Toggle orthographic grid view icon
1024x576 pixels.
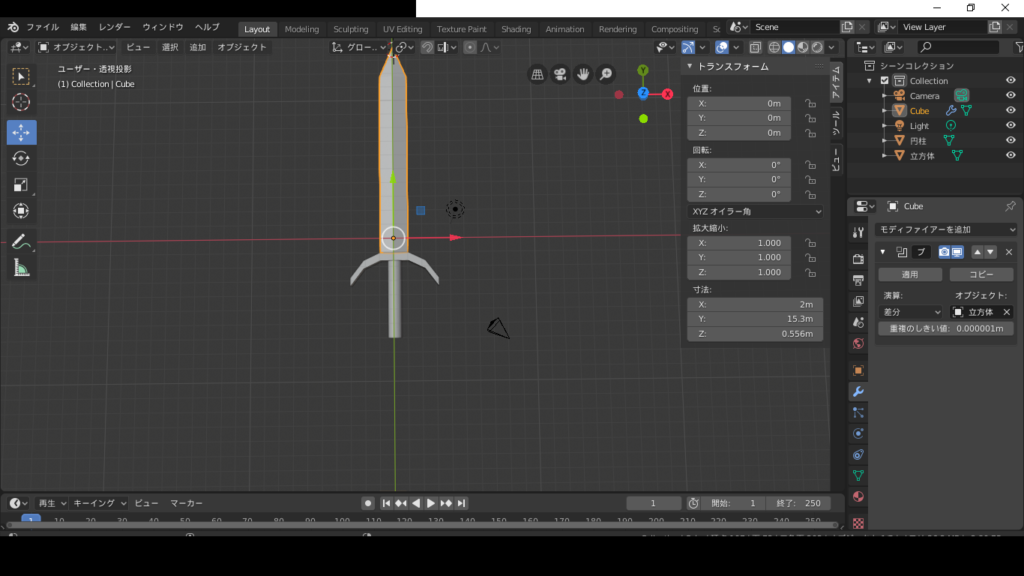click(x=538, y=74)
